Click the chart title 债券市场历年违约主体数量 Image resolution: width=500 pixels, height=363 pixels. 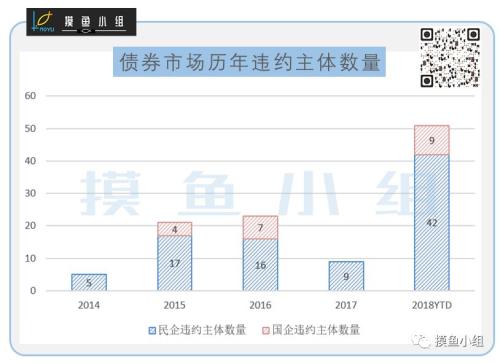249,62
